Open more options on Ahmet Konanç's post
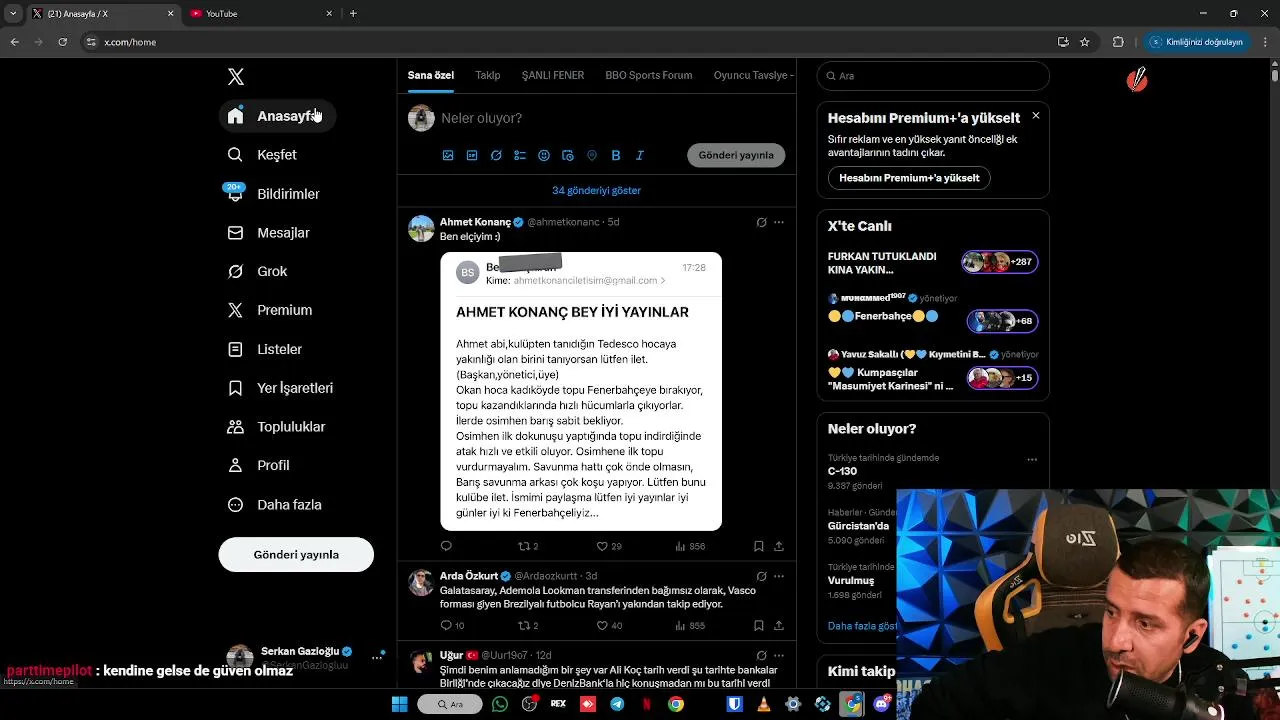This screenshot has width=1280, height=720. click(x=779, y=222)
